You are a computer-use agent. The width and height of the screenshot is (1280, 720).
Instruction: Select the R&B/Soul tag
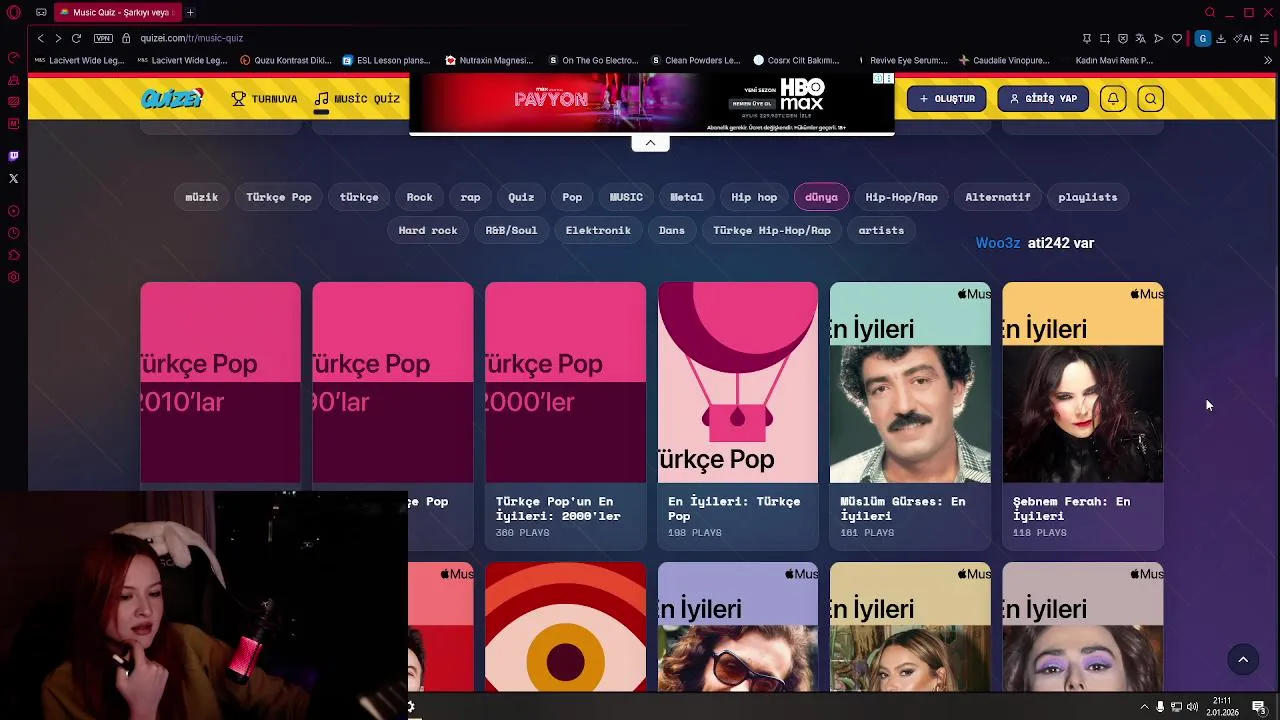[x=511, y=230]
